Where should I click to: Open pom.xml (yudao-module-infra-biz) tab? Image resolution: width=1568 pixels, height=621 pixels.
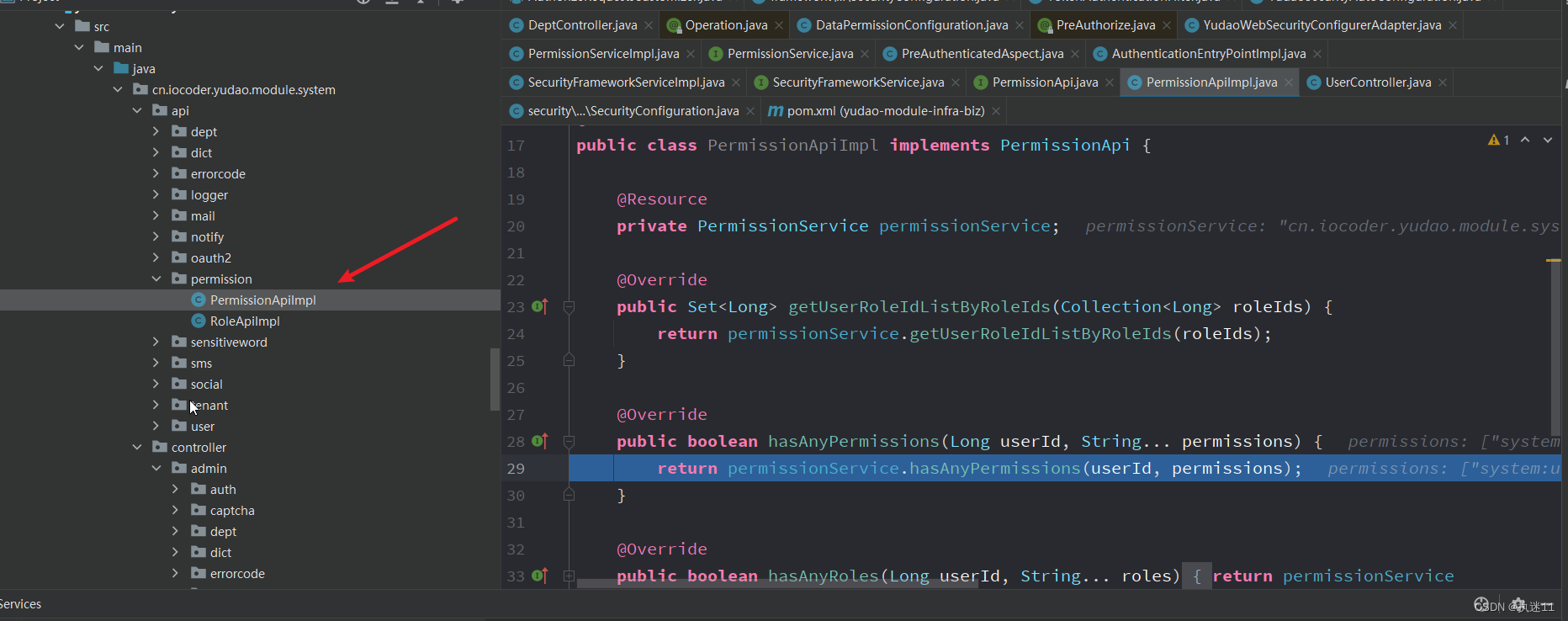[x=885, y=111]
